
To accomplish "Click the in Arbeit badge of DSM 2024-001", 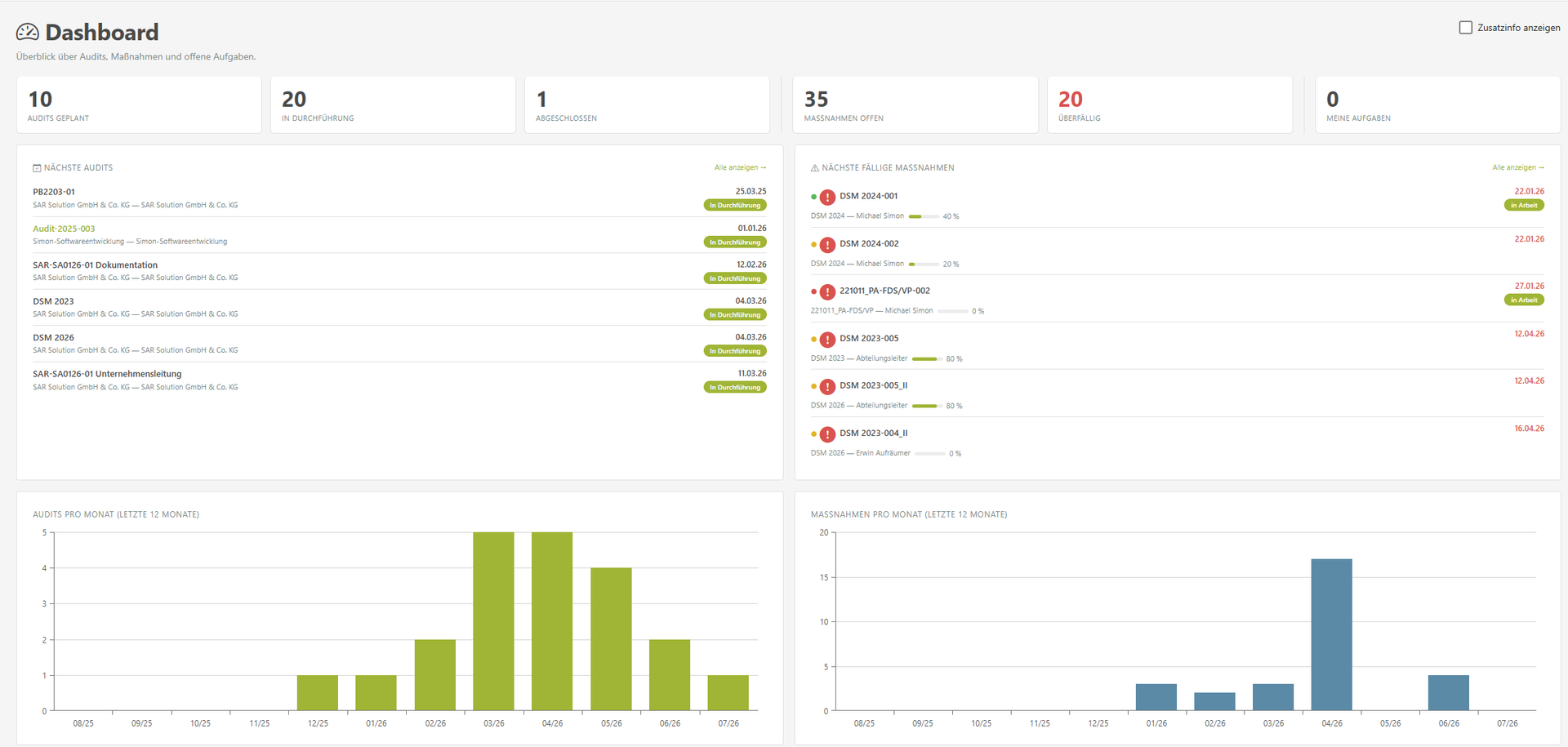I will (x=1524, y=205).
